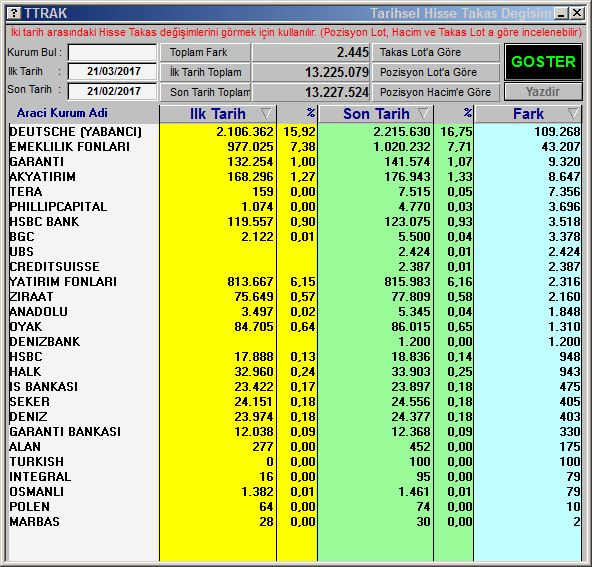The height and width of the screenshot is (567, 592).
Task: Select the TERA row
Action: [294, 192]
